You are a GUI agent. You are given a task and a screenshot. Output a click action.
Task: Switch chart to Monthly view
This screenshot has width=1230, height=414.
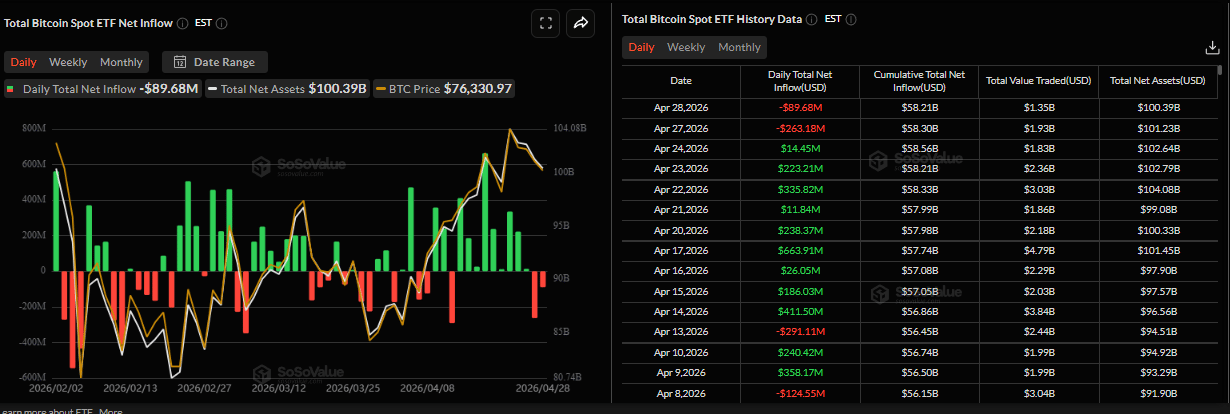click(x=121, y=62)
